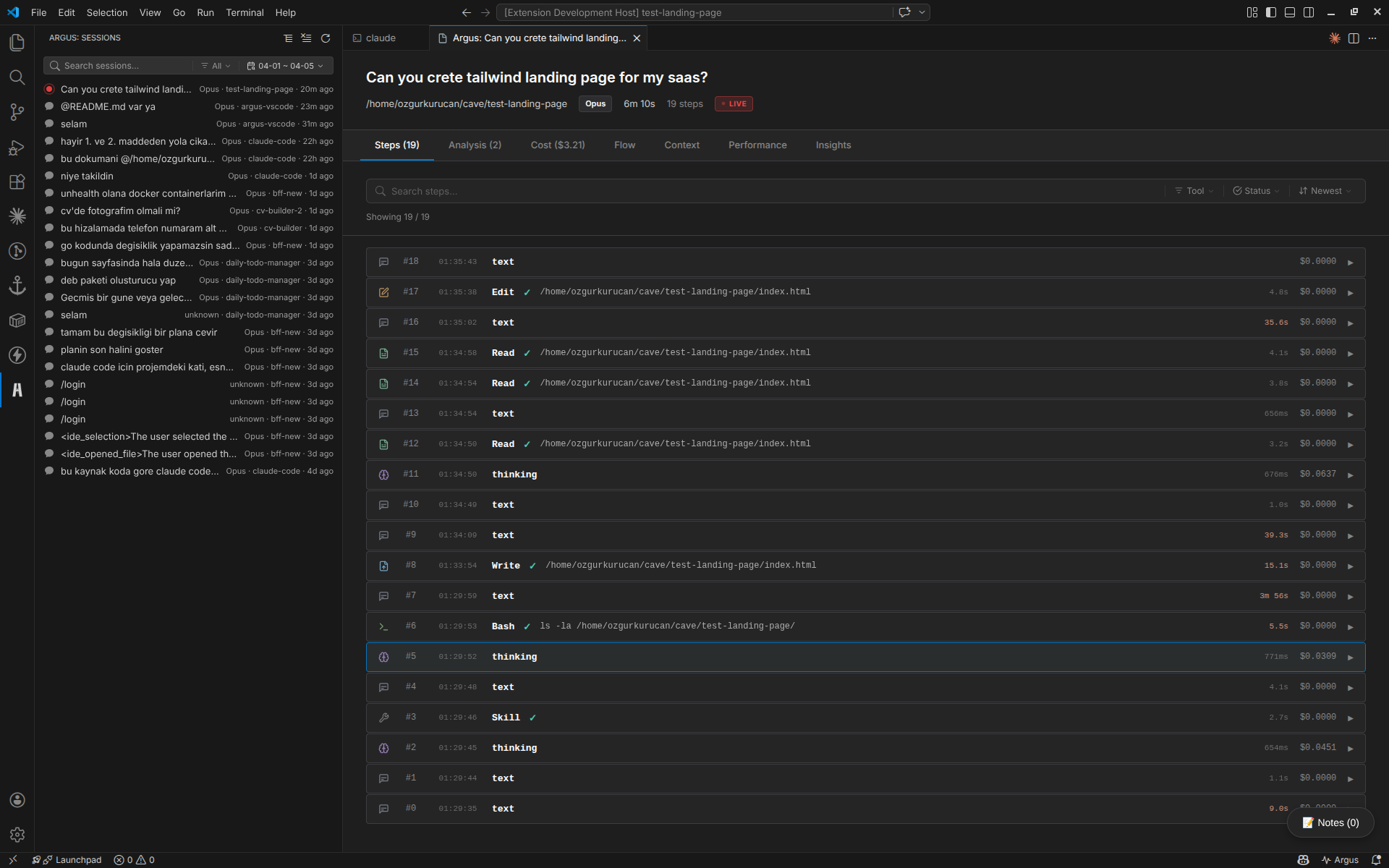Click the Search steps input field
The height and width of the screenshot is (868, 1389).
pos(767,191)
